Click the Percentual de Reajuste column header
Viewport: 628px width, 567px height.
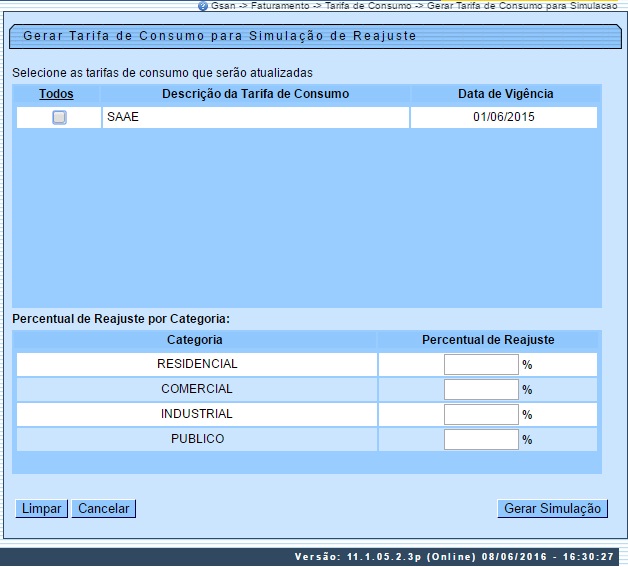click(488, 340)
